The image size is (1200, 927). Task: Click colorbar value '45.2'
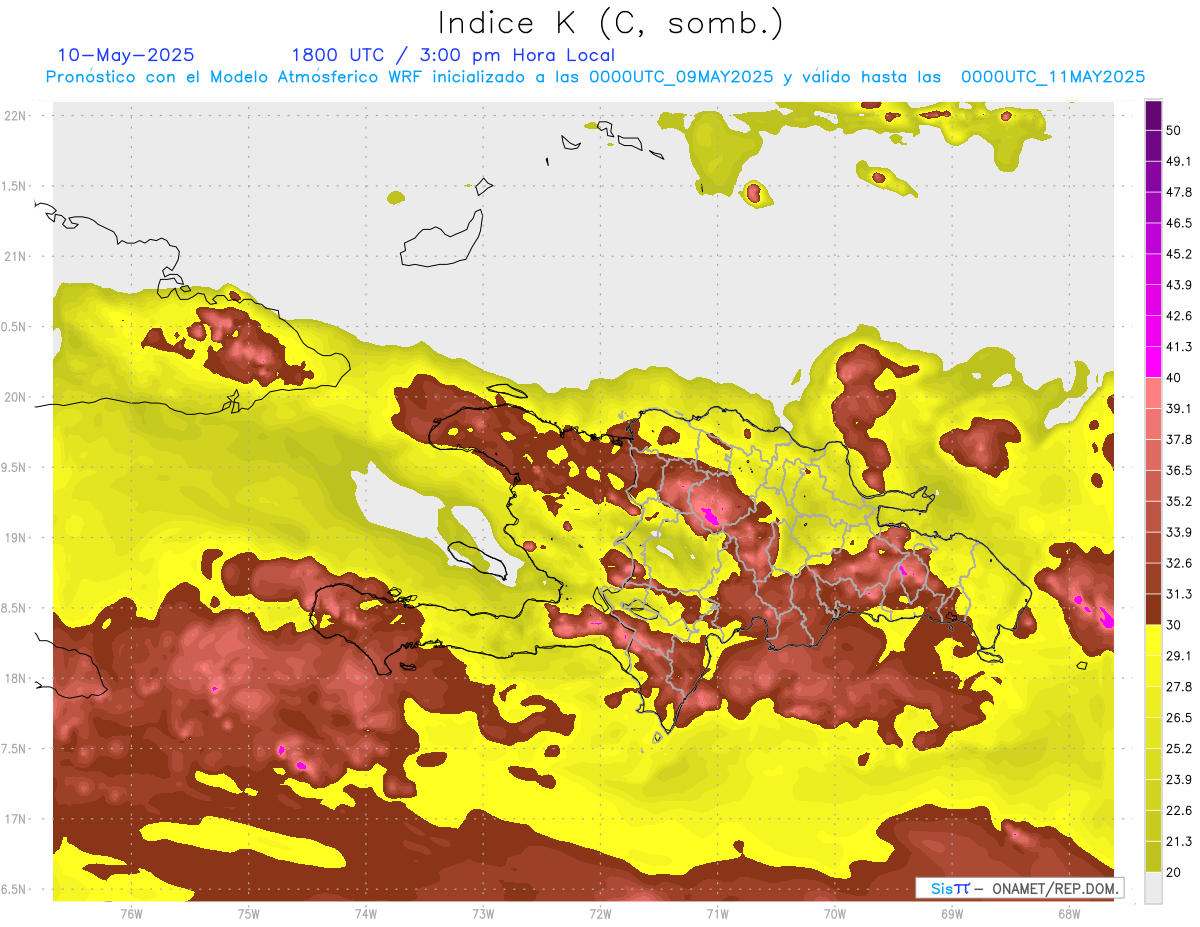(x=1179, y=254)
